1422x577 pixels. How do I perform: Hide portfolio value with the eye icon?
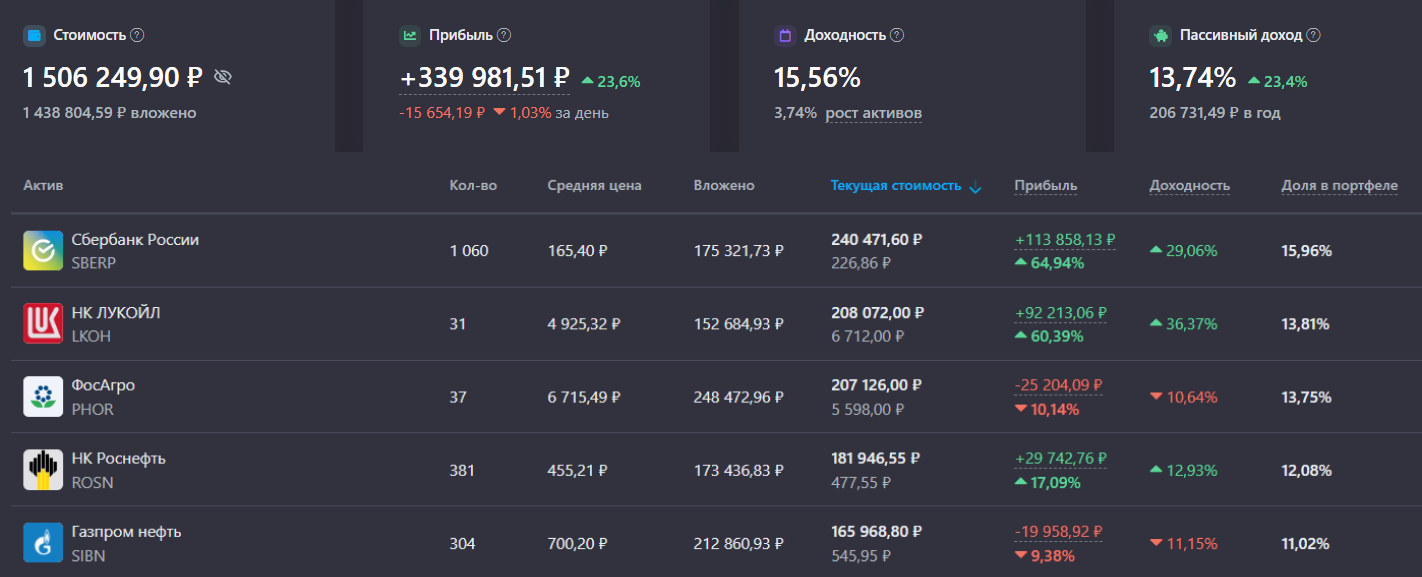(x=223, y=77)
